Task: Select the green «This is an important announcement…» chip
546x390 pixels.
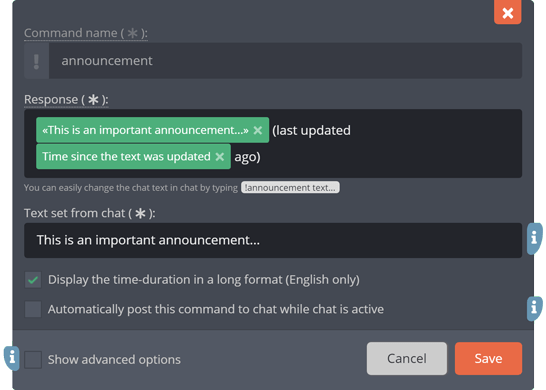Action: point(145,130)
